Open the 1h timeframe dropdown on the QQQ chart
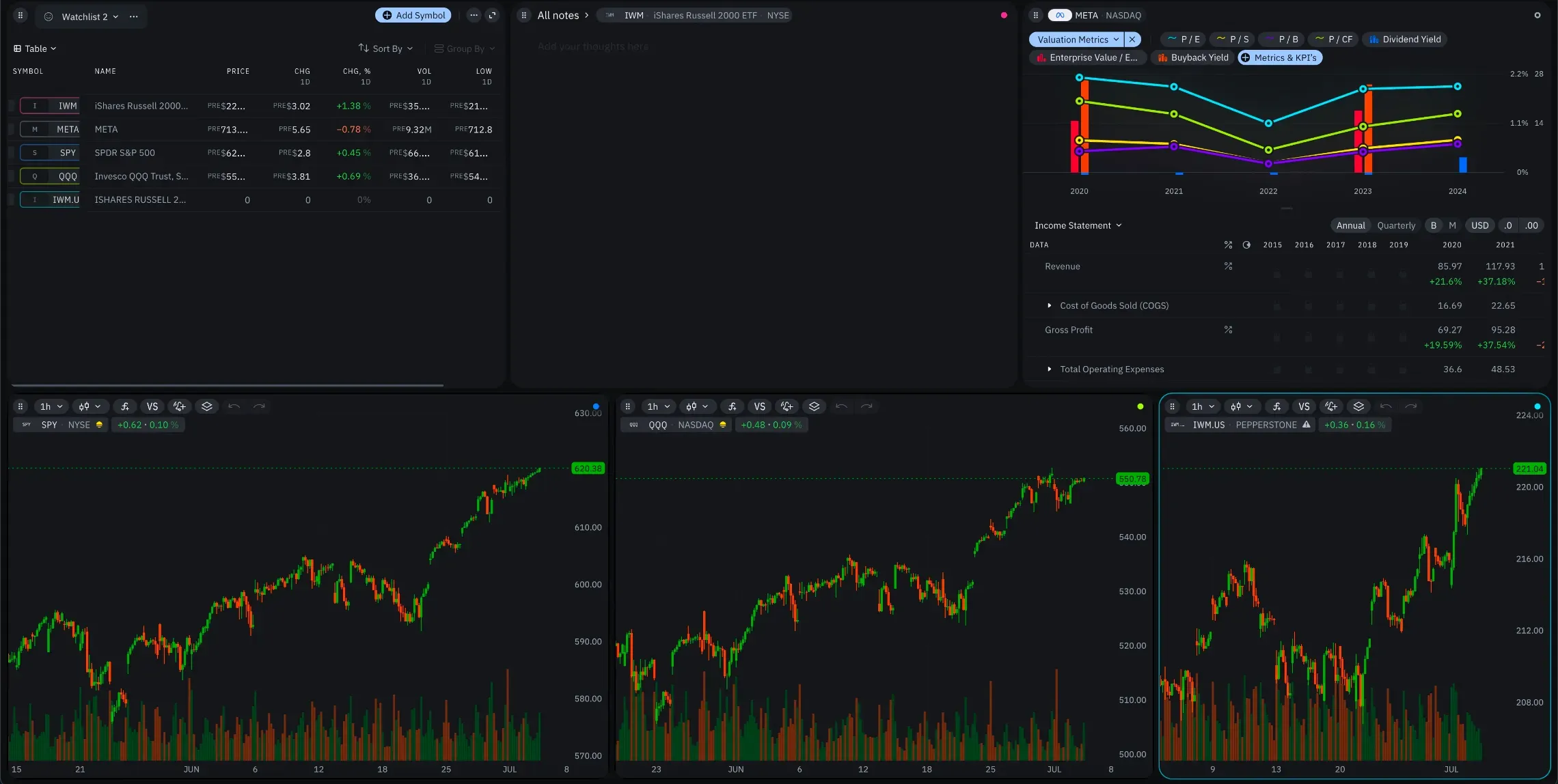Image resolution: width=1558 pixels, height=784 pixels. click(x=658, y=406)
